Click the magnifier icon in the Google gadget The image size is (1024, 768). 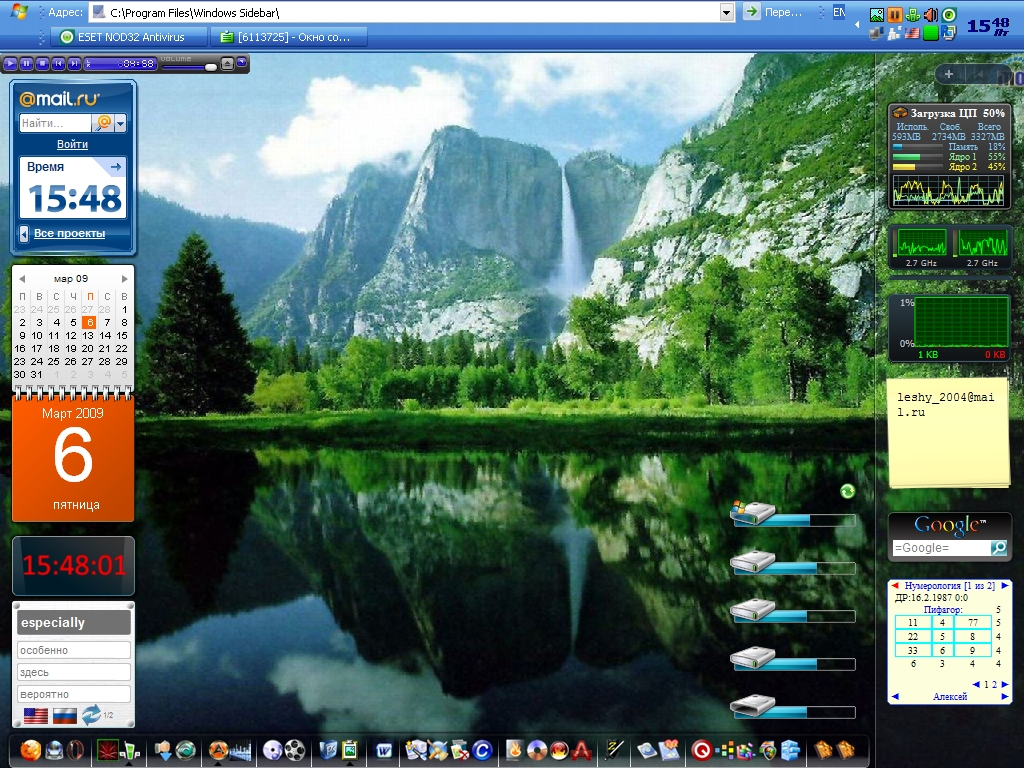998,548
